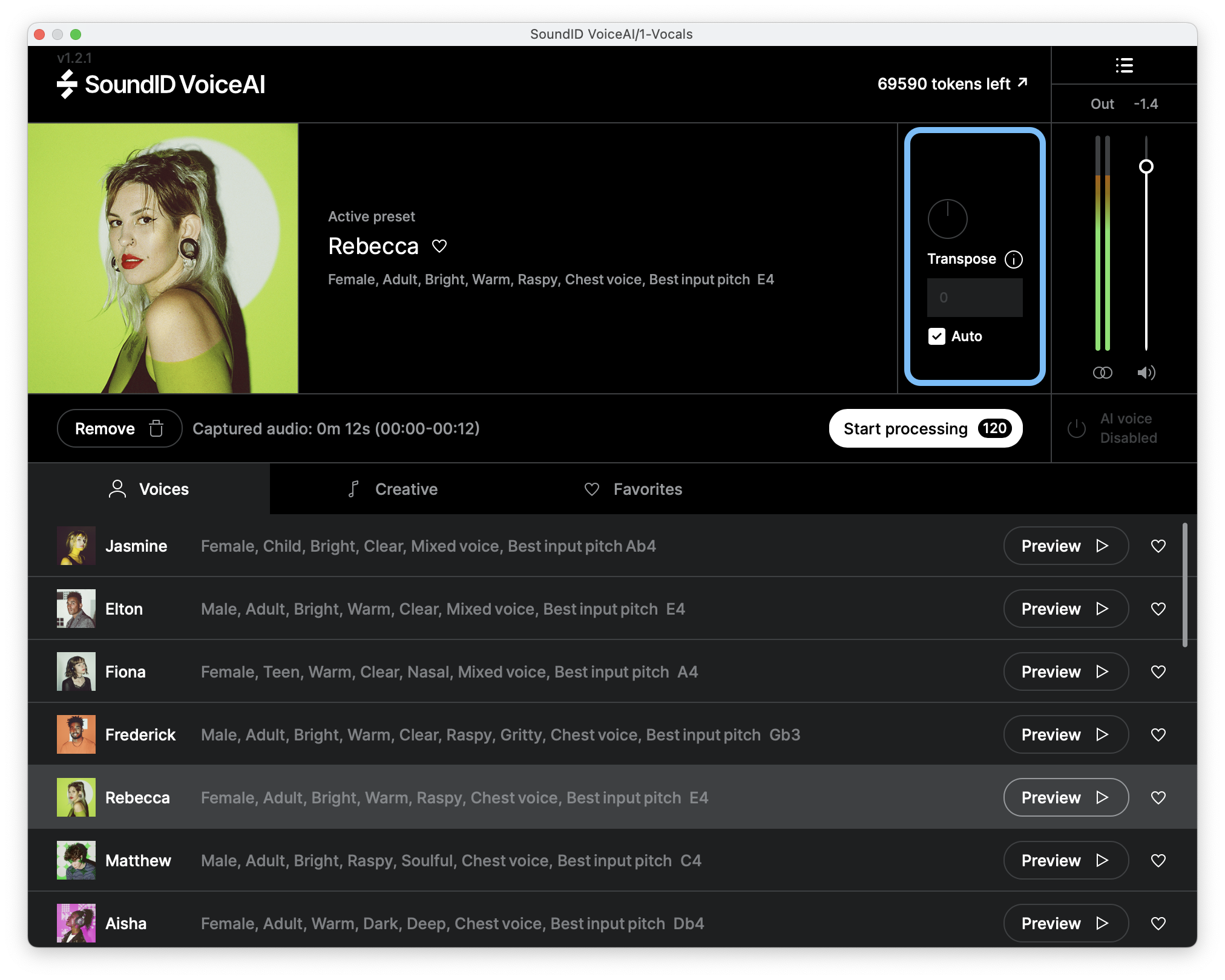Click the Transpose value input field

[x=974, y=298]
